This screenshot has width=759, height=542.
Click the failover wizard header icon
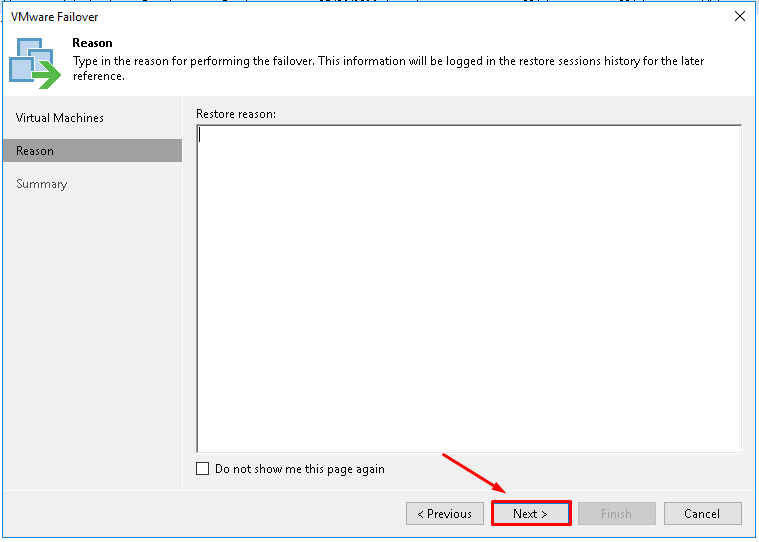[35, 63]
